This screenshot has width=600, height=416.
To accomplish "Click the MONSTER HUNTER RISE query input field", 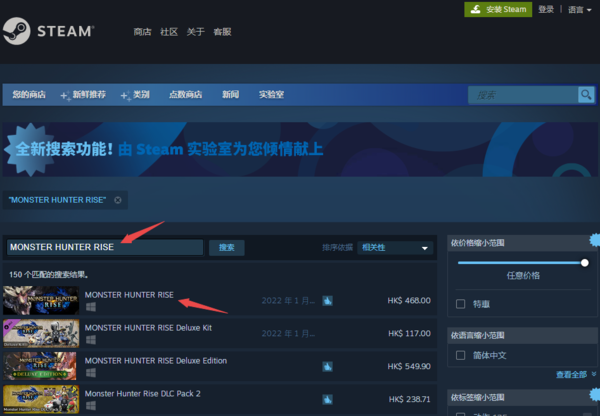I will 105,247.
